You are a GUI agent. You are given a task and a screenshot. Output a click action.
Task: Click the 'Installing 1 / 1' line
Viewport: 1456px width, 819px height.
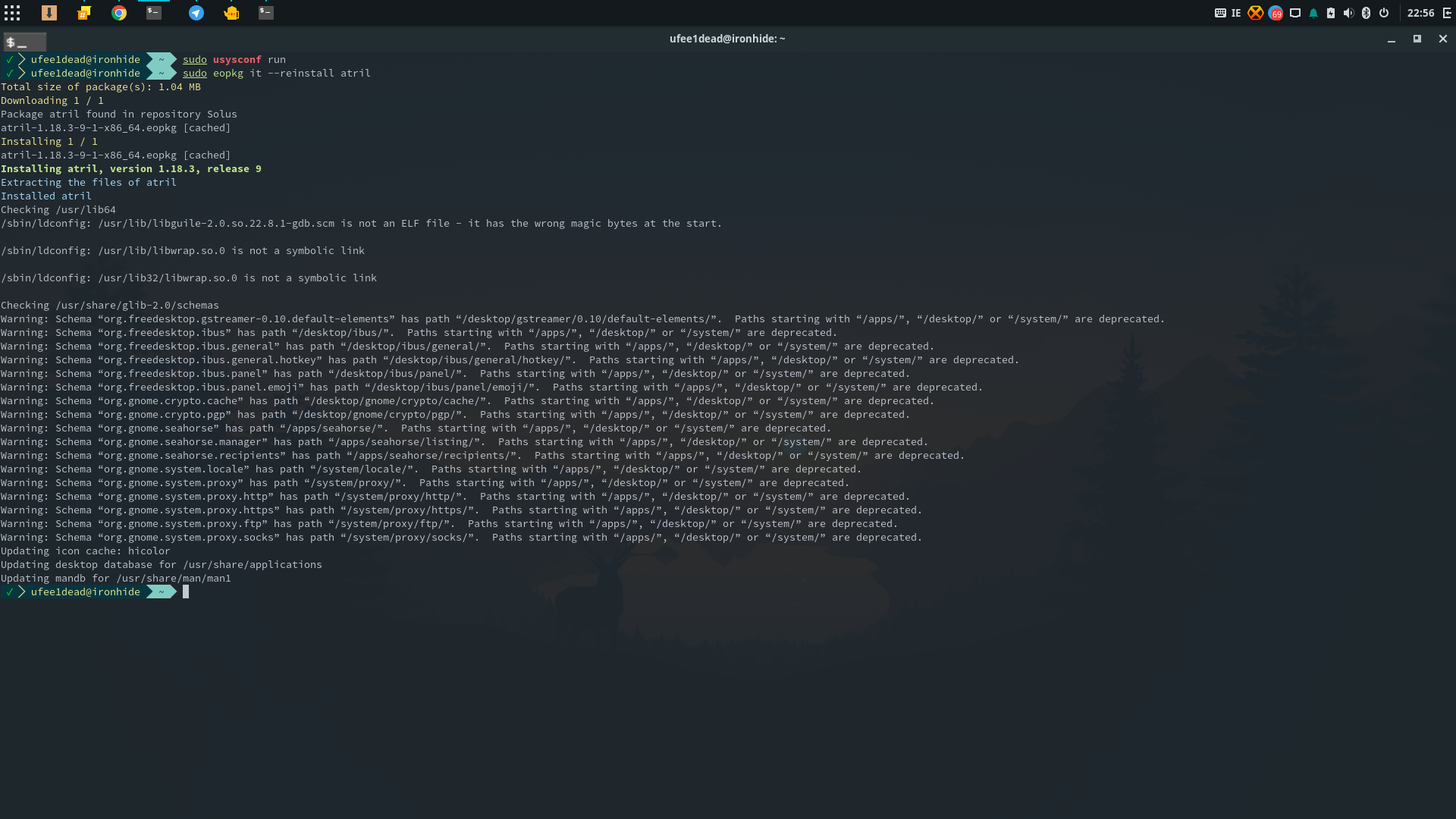click(49, 141)
